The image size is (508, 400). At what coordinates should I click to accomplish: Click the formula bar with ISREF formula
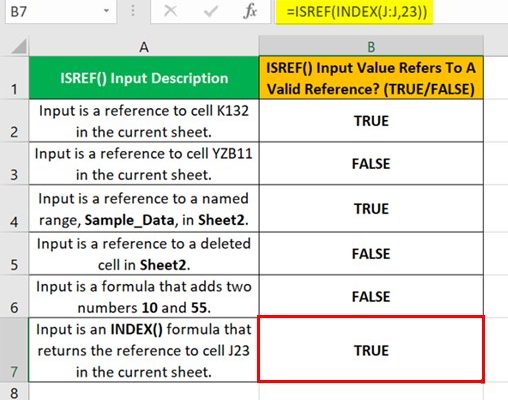pos(392,12)
